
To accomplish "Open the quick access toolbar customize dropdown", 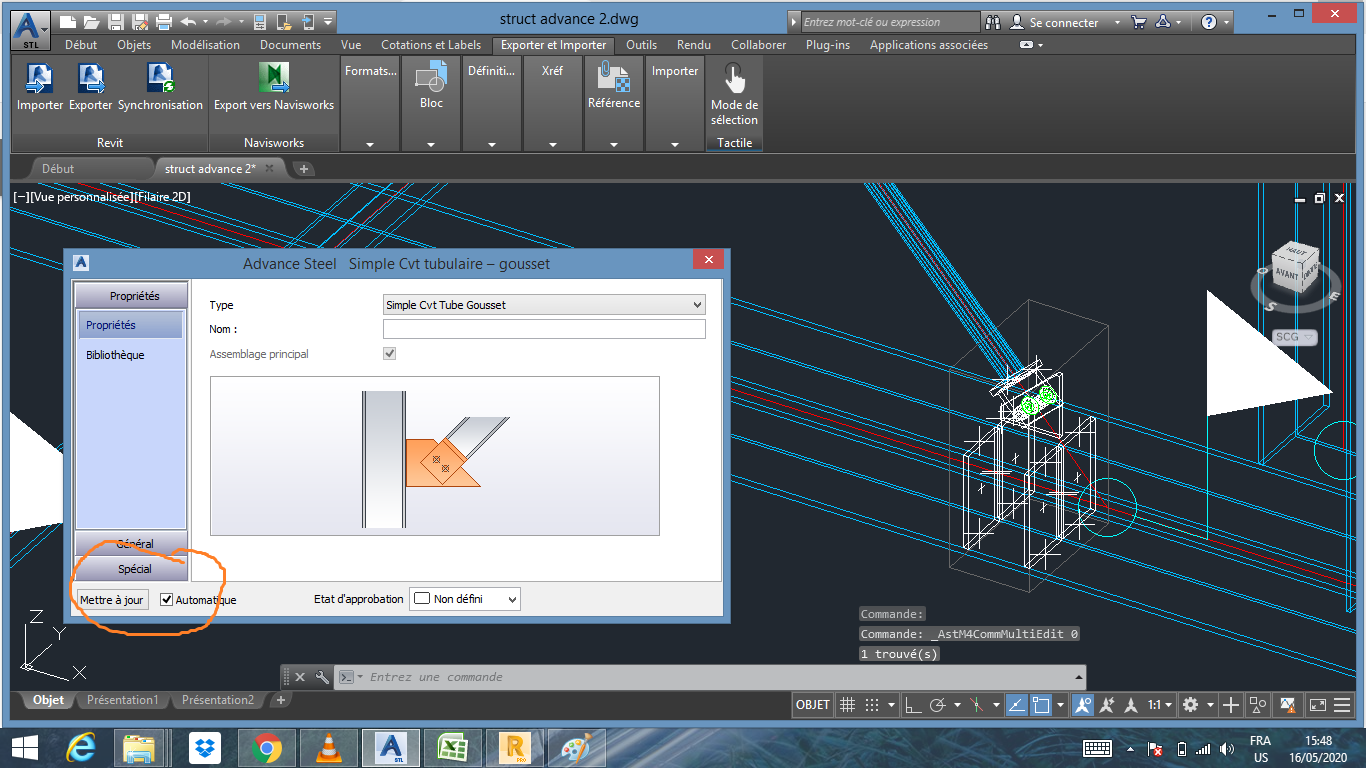I will [328, 21].
